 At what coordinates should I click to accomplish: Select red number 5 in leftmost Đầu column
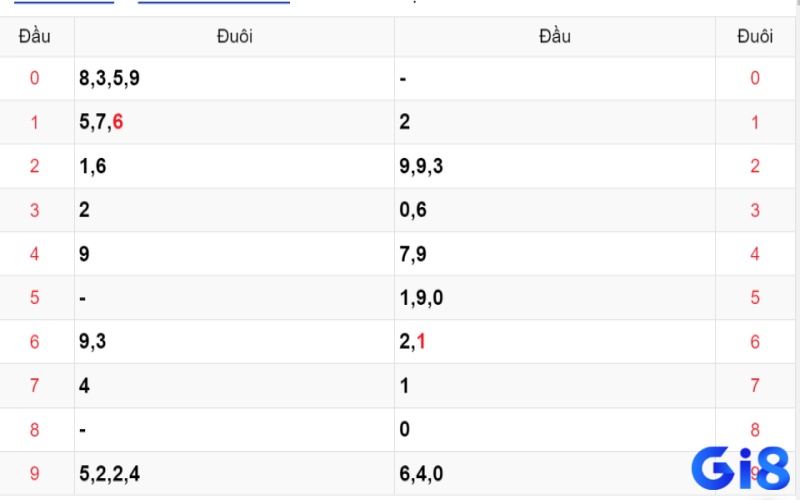click(x=35, y=298)
